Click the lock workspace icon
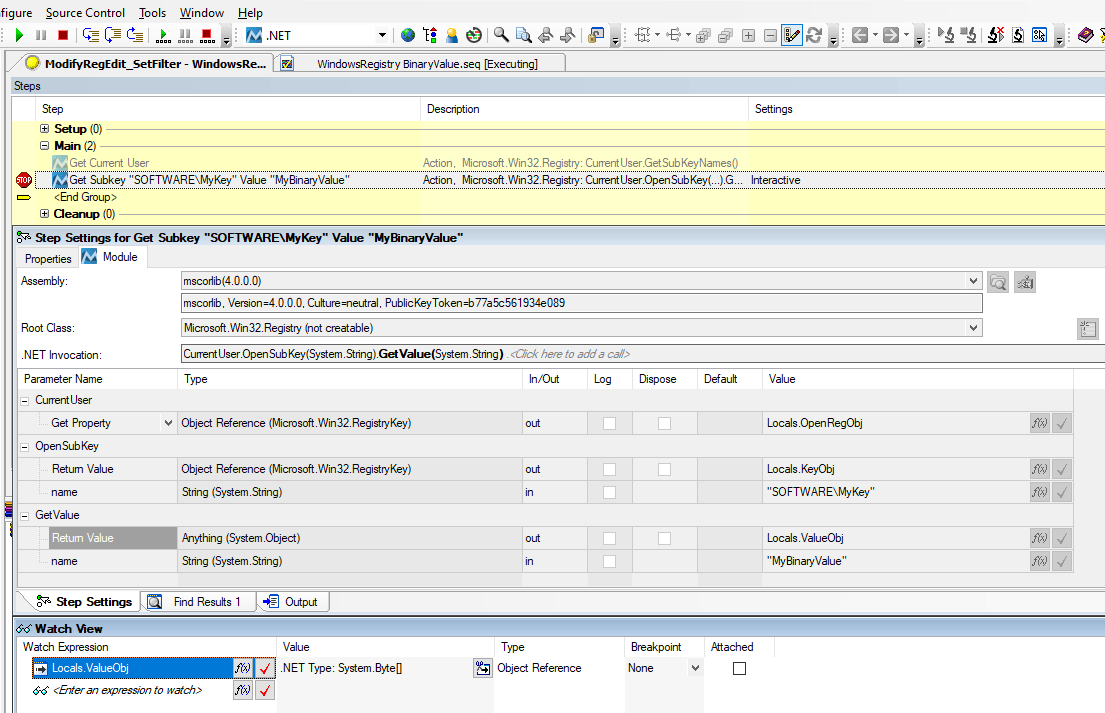This screenshot has width=1105, height=713. click(596, 35)
